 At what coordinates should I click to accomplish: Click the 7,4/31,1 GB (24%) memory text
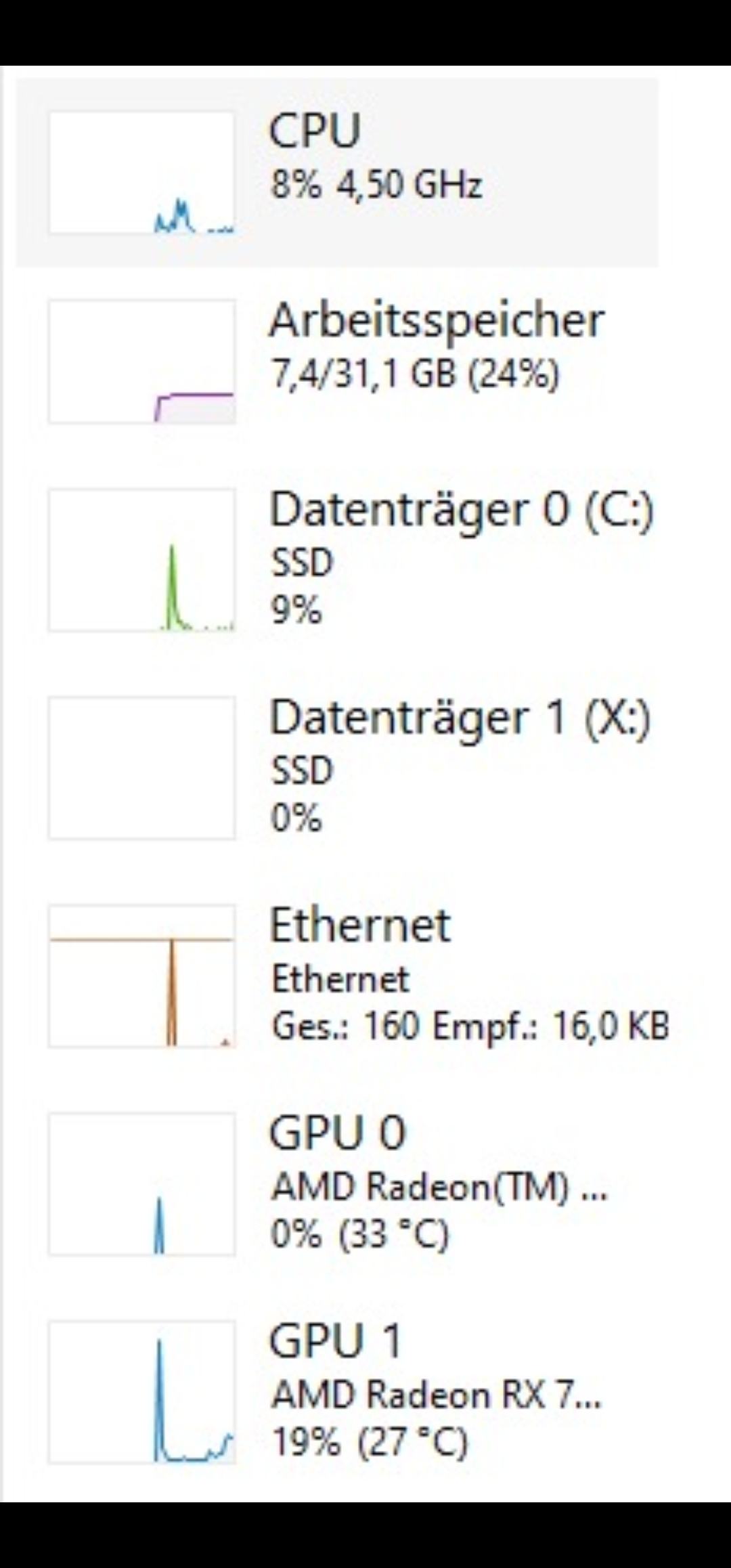415,374
